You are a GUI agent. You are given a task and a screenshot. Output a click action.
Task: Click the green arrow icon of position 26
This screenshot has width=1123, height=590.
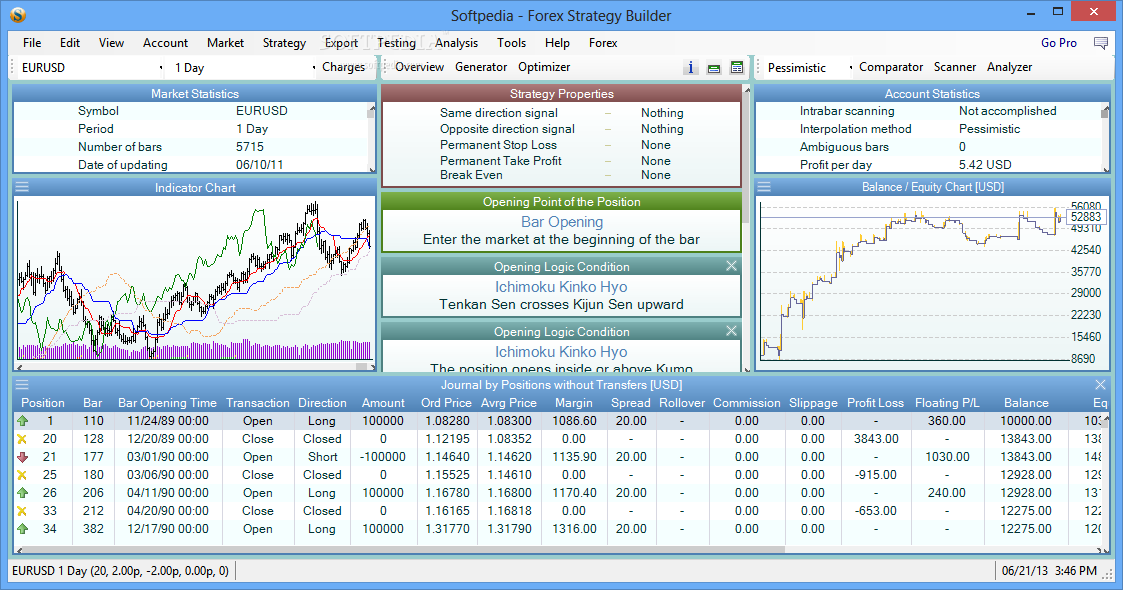pos(22,493)
